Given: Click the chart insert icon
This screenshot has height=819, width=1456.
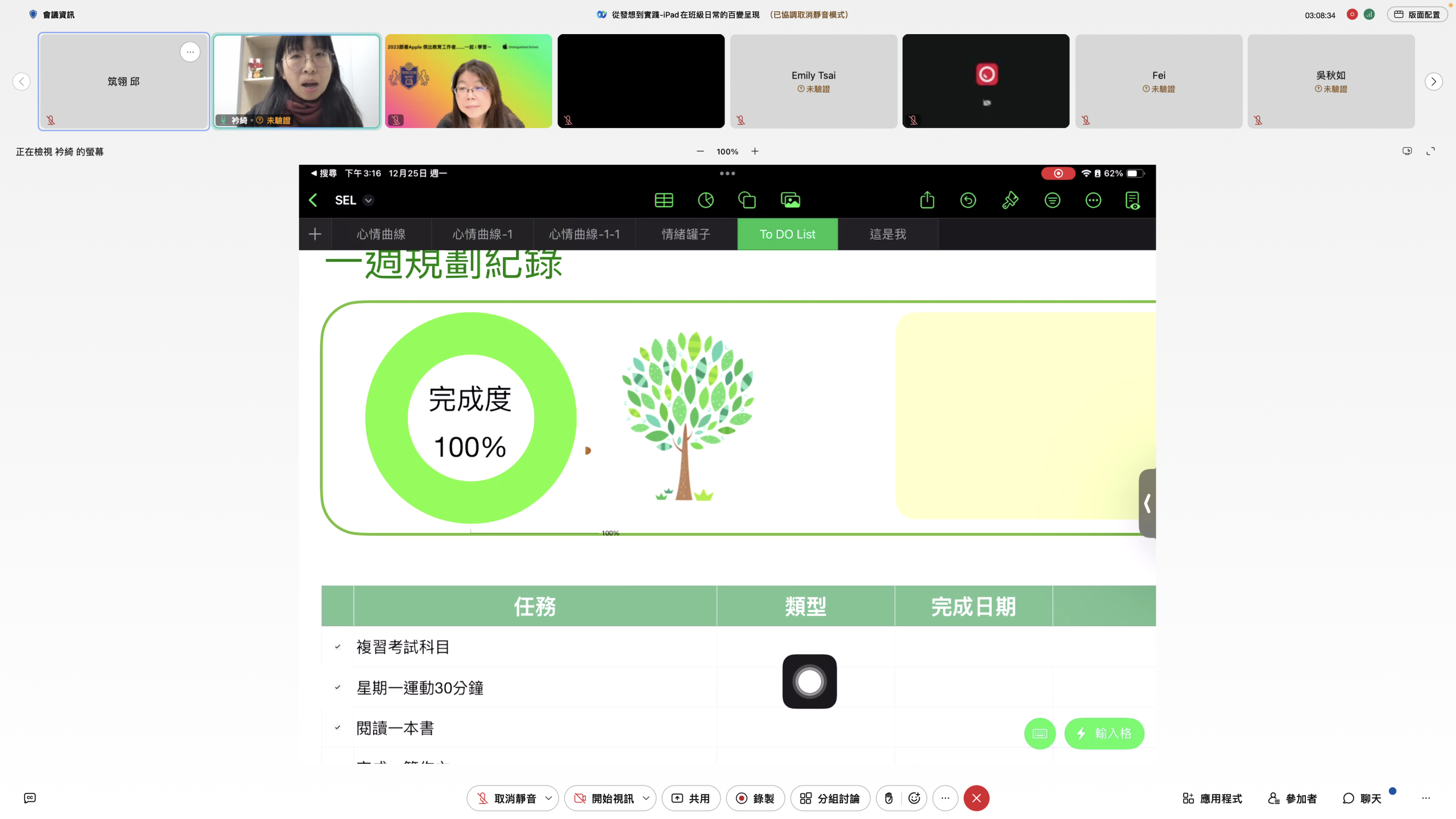Looking at the screenshot, I should (705, 200).
